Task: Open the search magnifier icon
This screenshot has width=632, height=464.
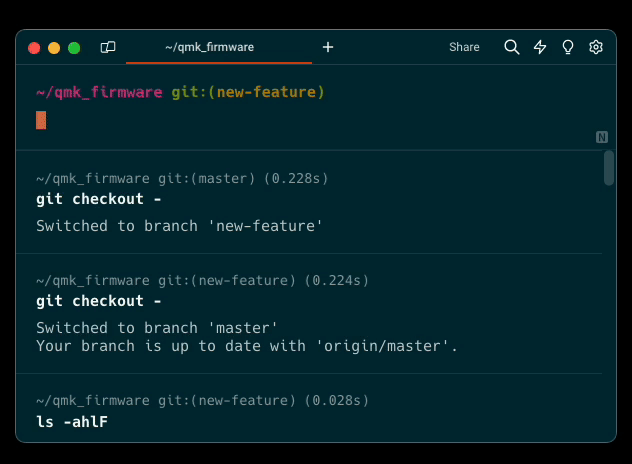Action: pyautogui.click(x=512, y=47)
